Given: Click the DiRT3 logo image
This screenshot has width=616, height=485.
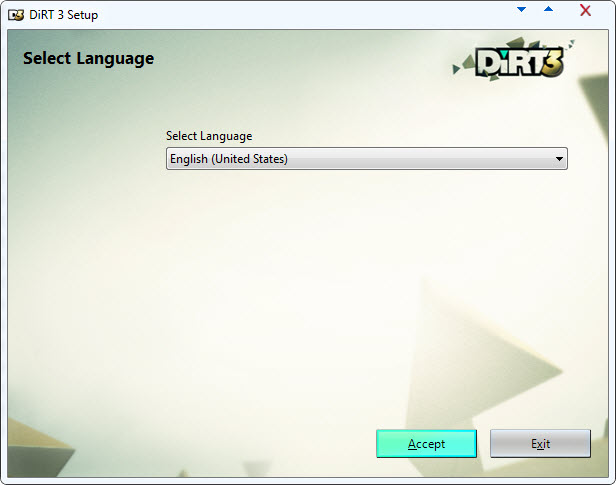Looking at the screenshot, I should click(514, 59).
